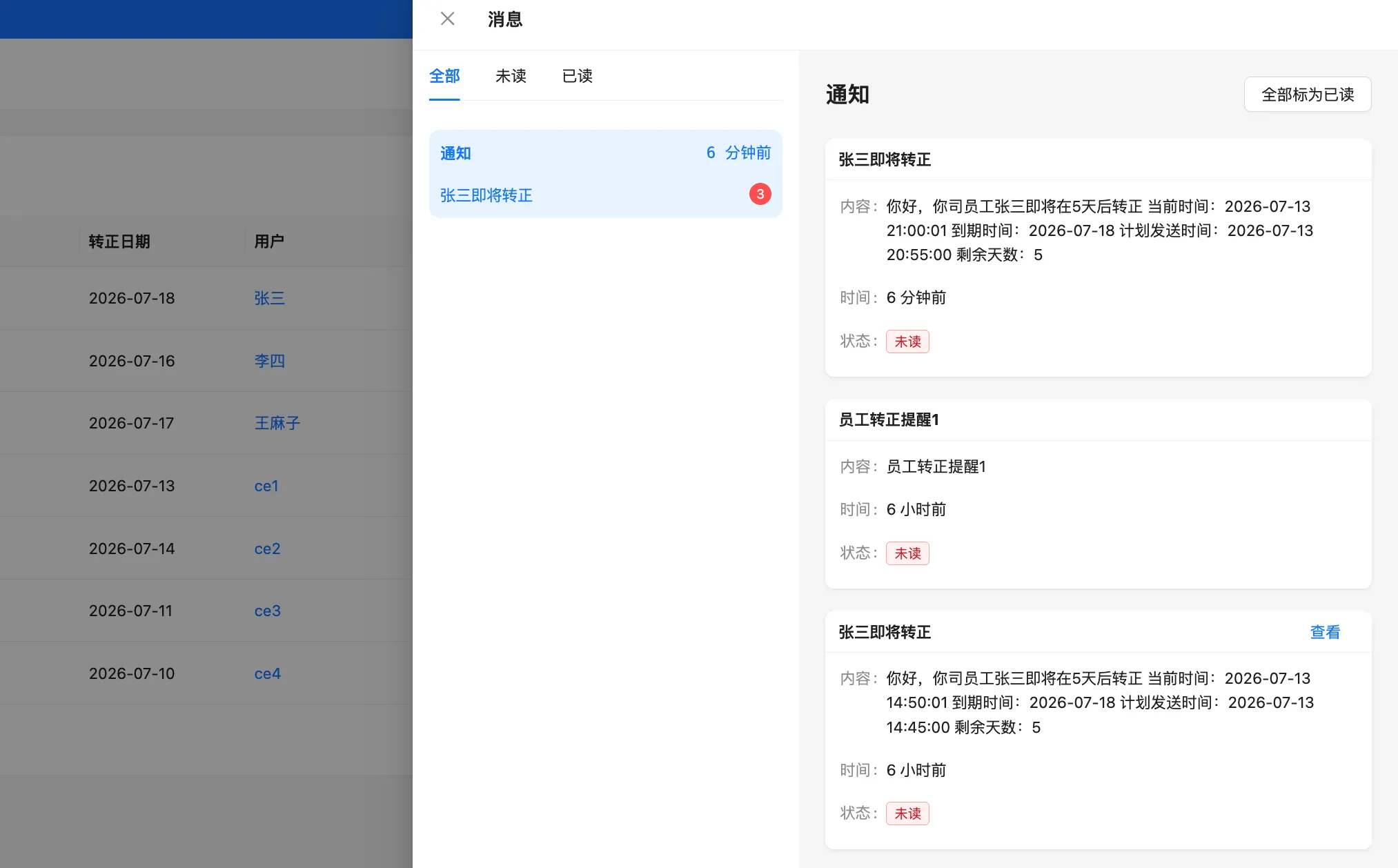Open the ce2 user link
The image size is (1398, 868).
pos(267,549)
